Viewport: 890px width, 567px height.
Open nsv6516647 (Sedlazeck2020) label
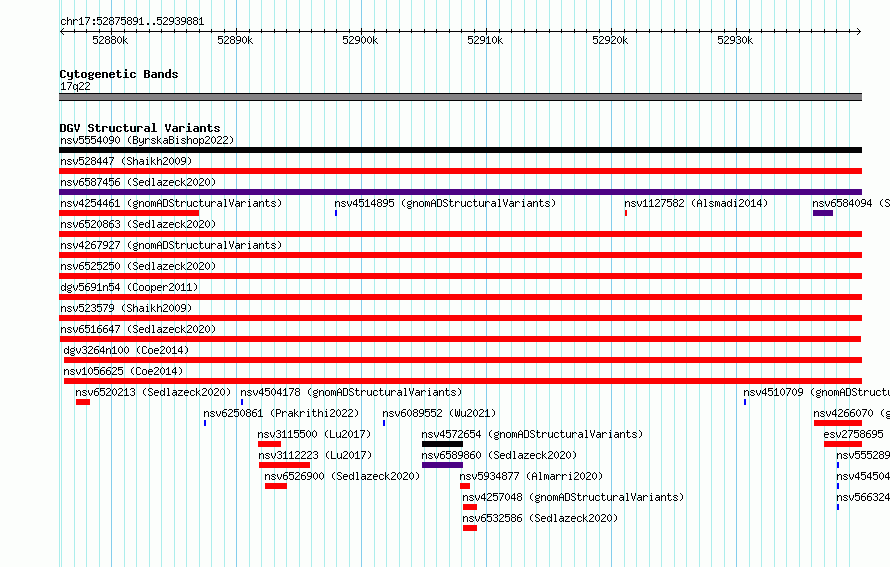(x=138, y=329)
